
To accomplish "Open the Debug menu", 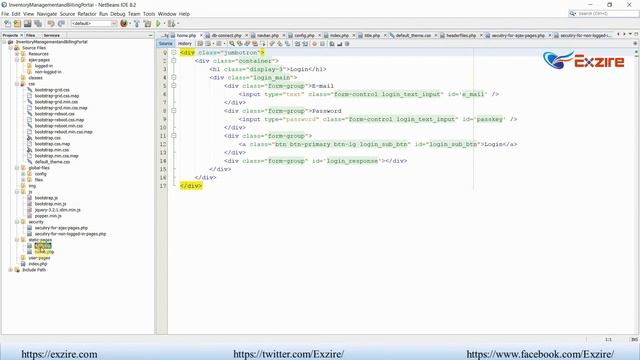I will [x=118, y=14].
